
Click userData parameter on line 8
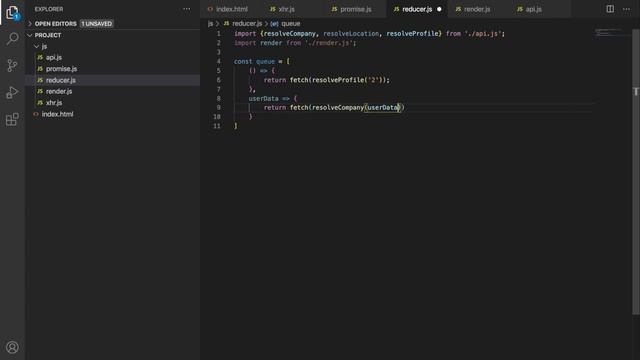pyautogui.click(x=263, y=98)
